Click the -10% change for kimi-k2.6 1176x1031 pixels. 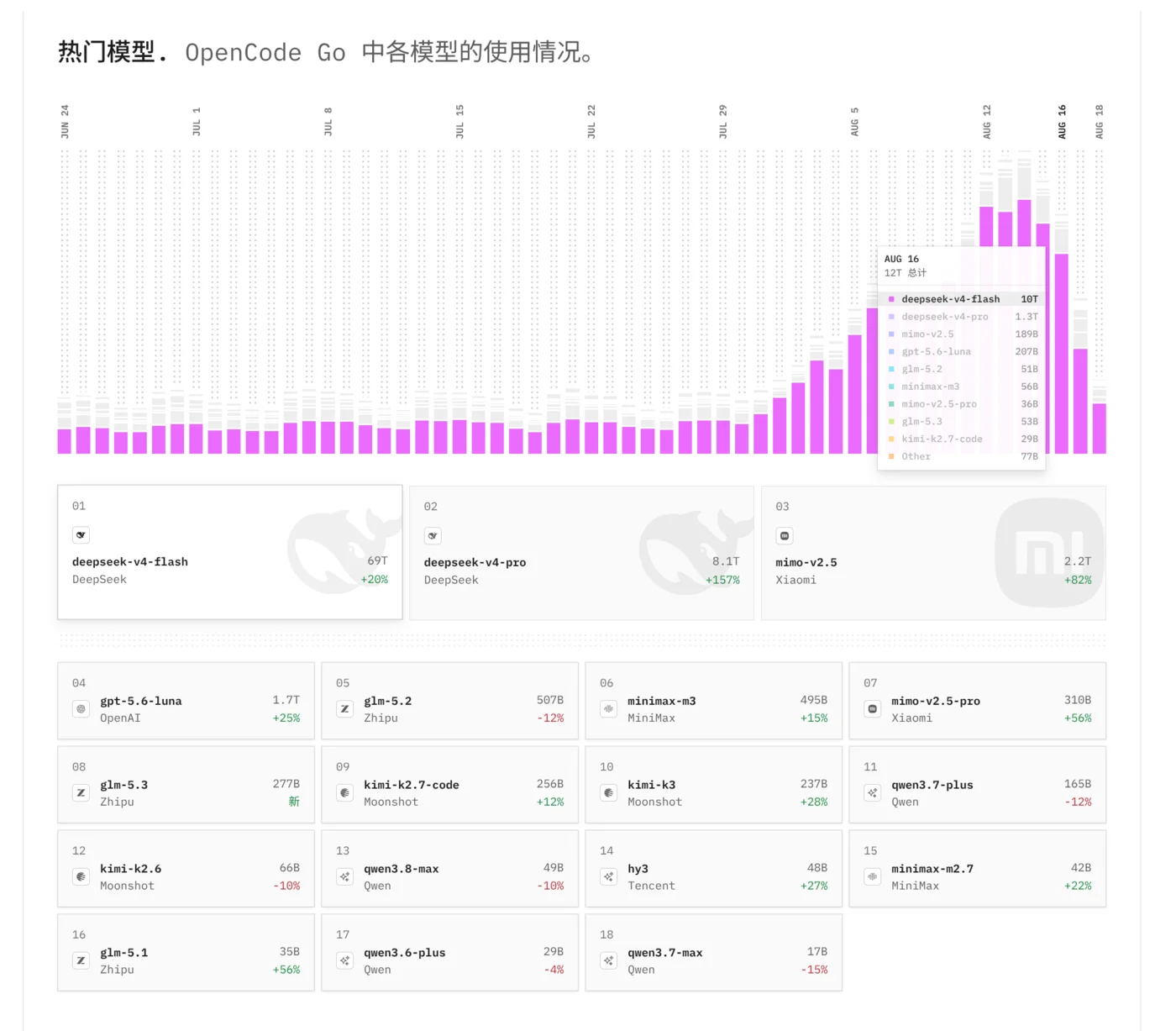(x=286, y=886)
